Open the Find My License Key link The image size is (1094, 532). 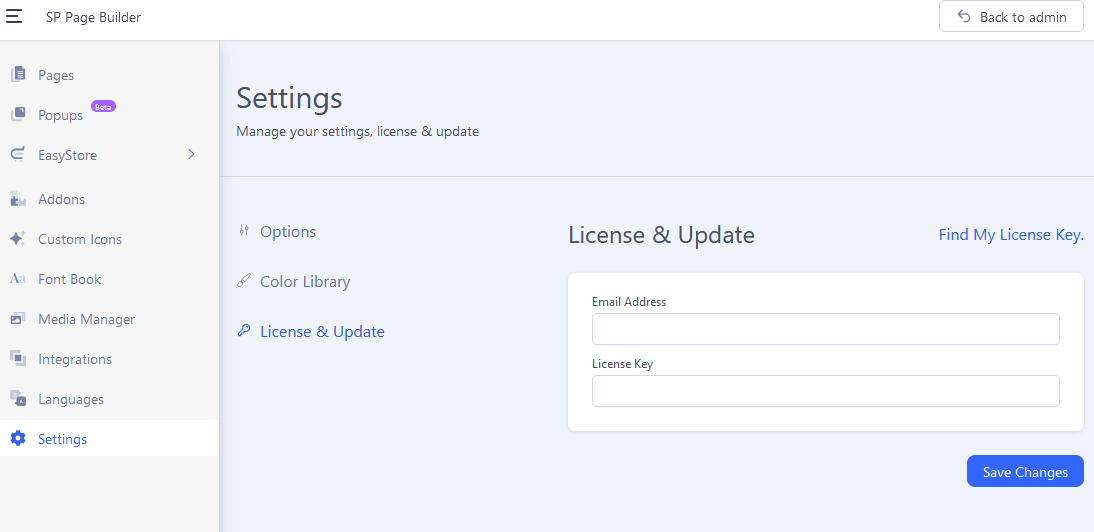1011,234
